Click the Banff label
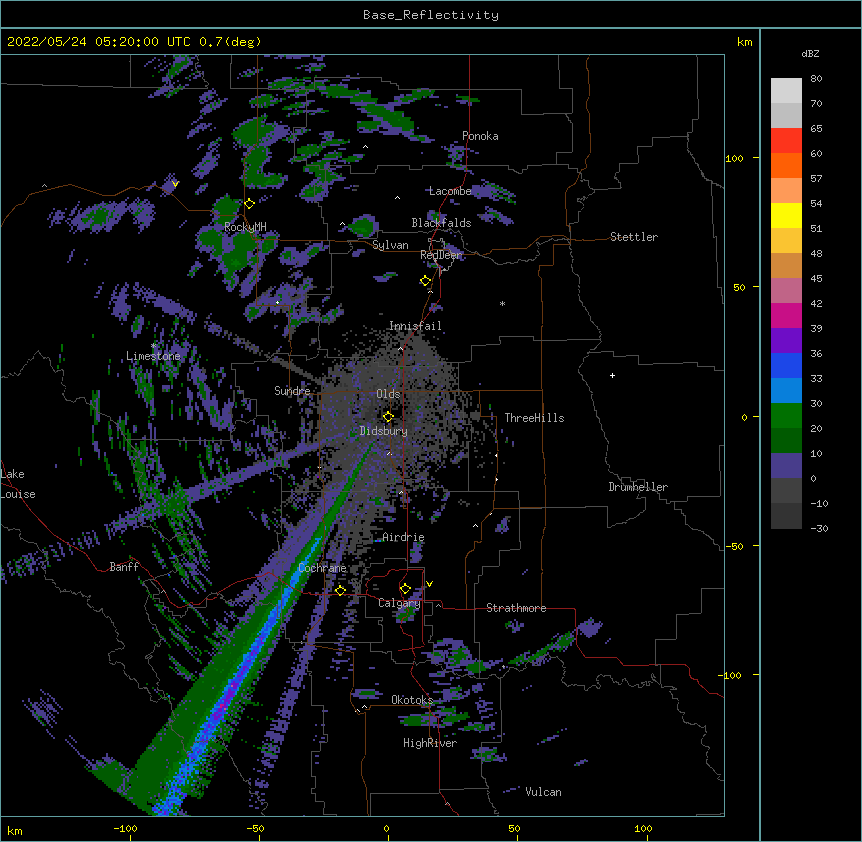 pyautogui.click(x=124, y=567)
